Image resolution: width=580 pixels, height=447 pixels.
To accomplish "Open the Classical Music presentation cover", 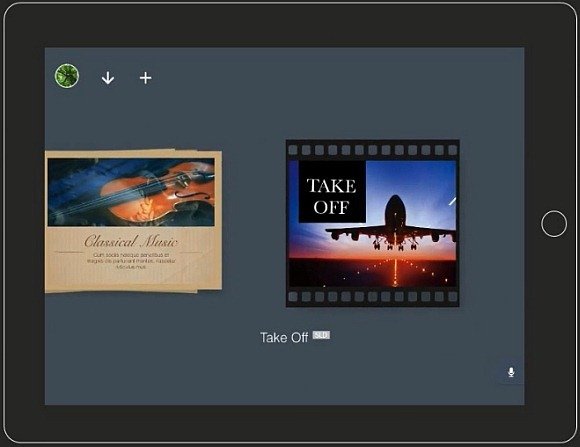I will pyautogui.click(x=134, y=221).
